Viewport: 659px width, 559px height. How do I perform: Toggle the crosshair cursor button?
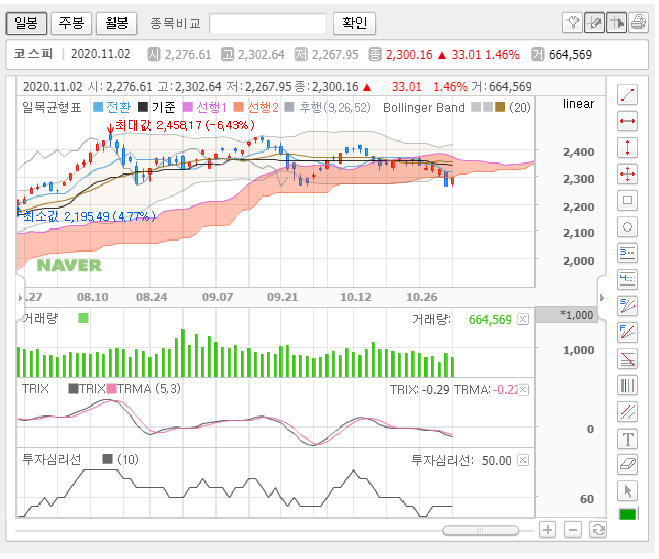(616, 22)
